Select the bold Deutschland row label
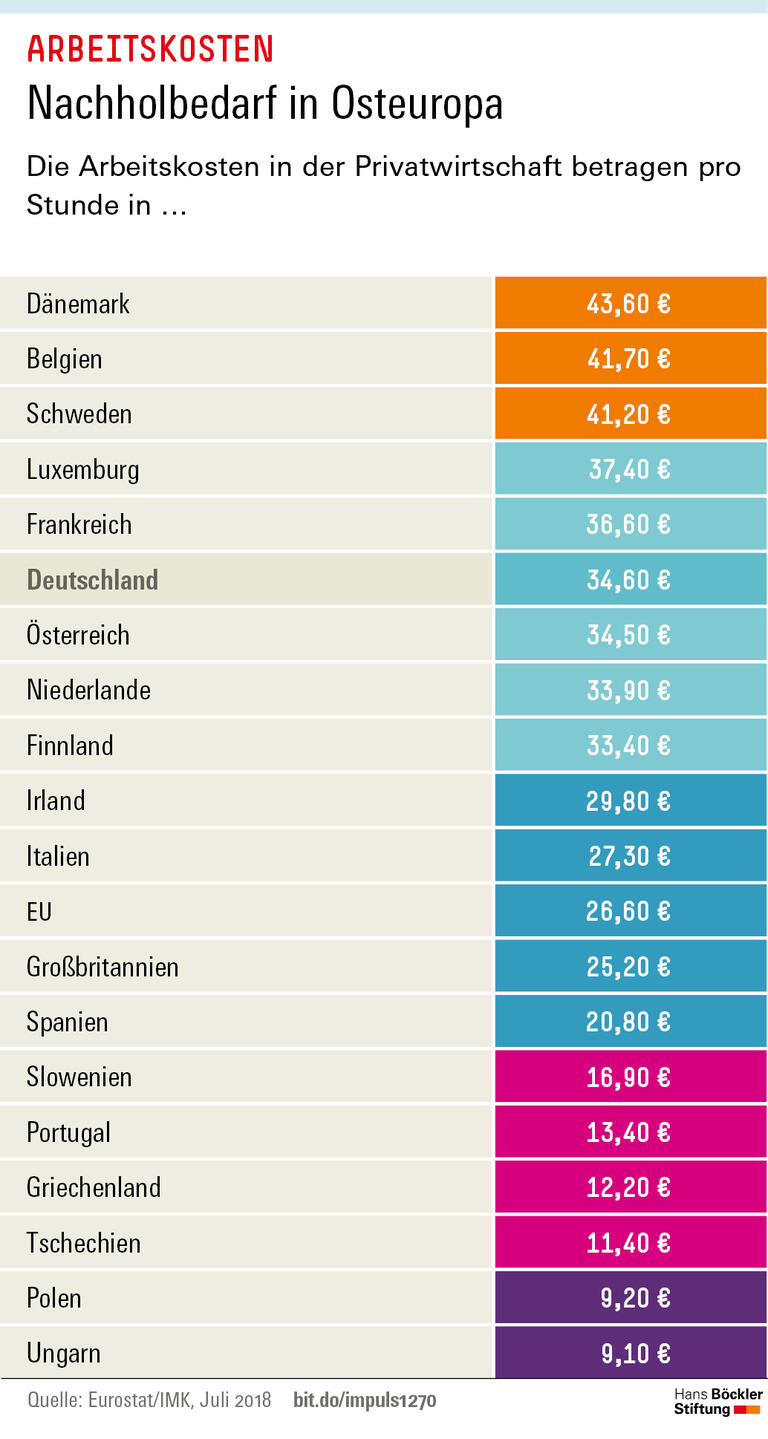Viewport: 768px width, 1439px height. click(x=92, y=580)
